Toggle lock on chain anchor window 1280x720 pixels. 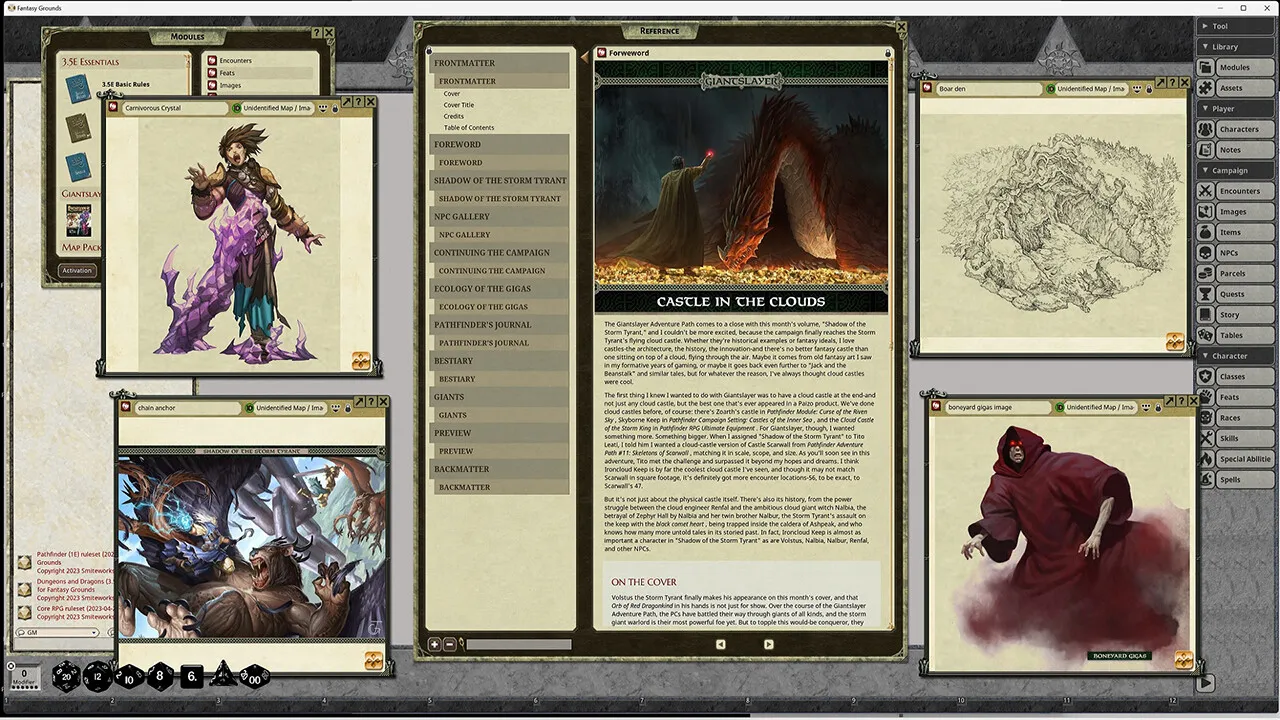348,408
